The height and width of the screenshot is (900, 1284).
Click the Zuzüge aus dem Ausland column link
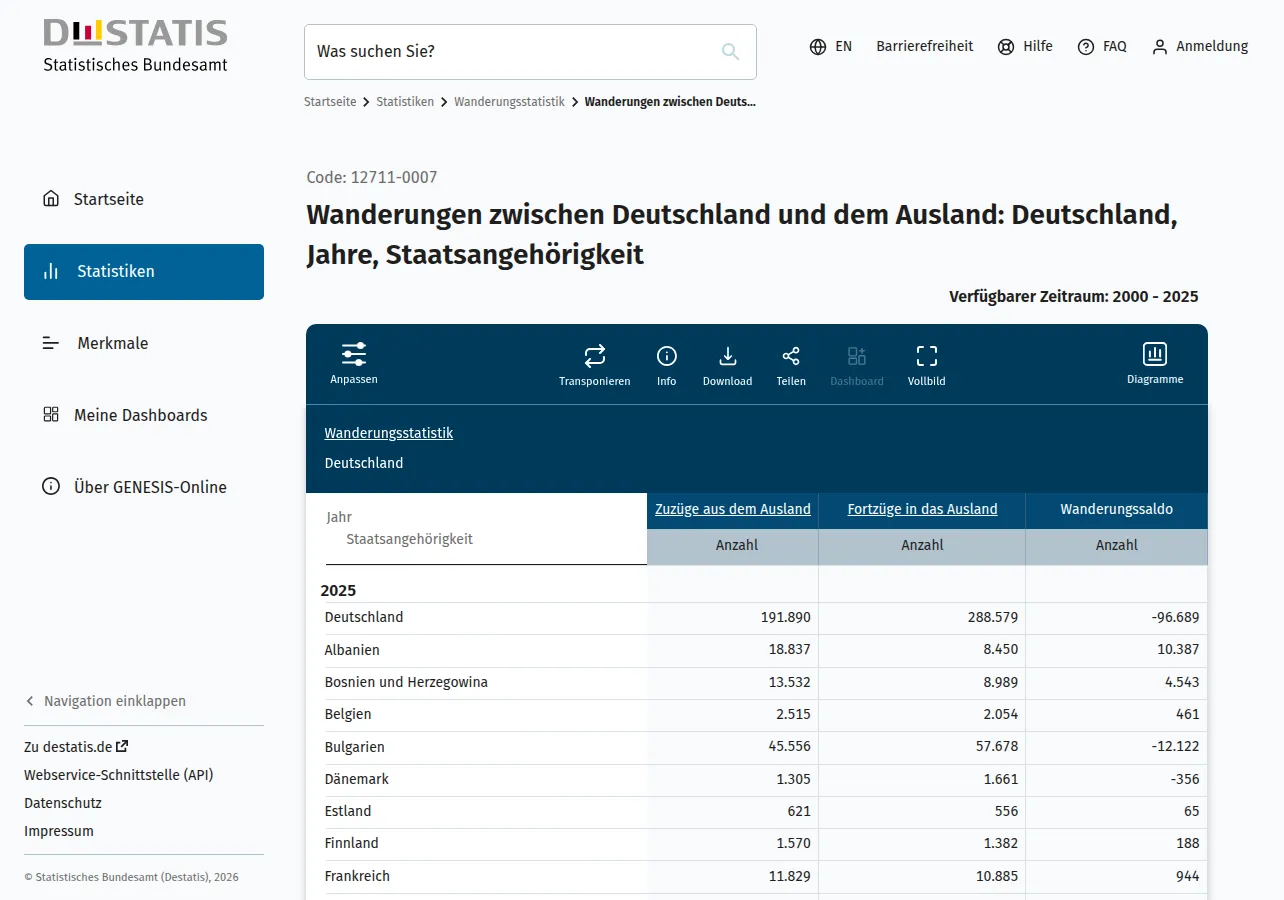pyautogui.click(x=733, y=509)
